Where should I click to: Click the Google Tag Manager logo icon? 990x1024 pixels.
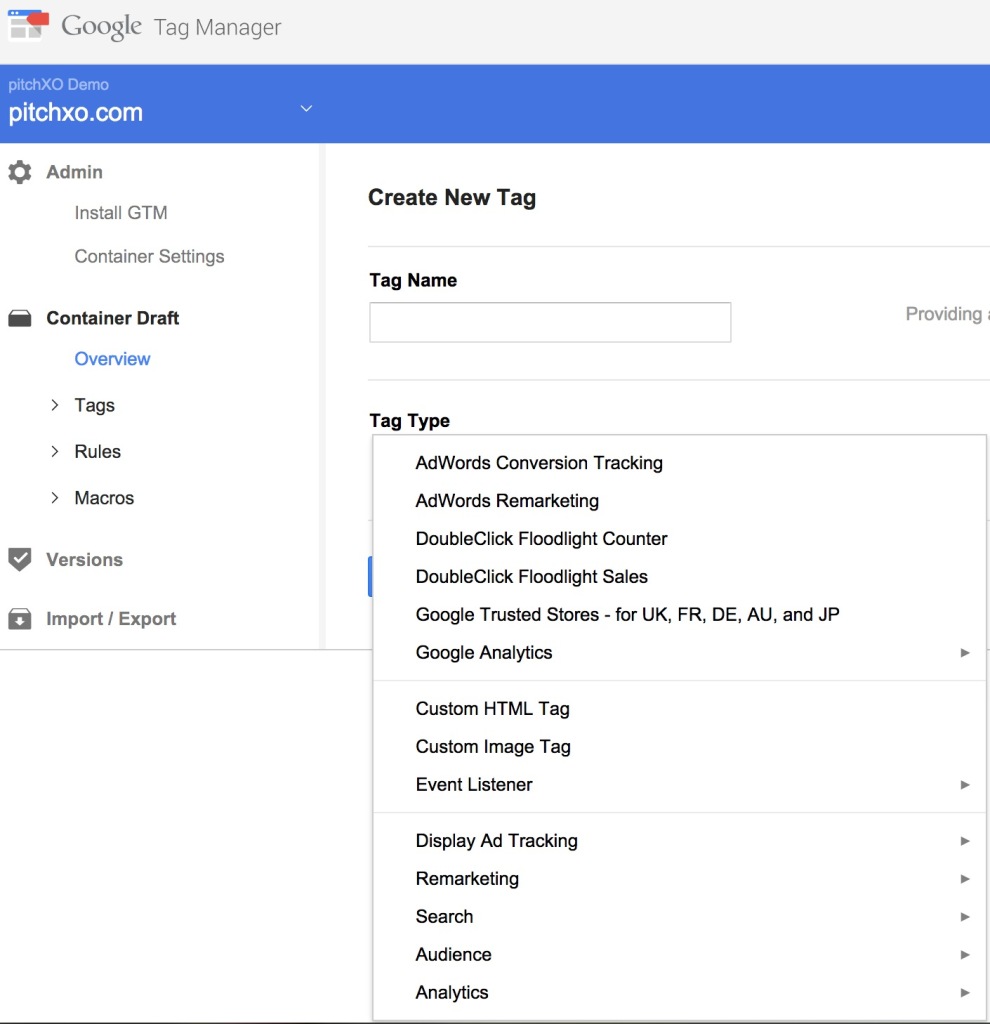[28, 24]
